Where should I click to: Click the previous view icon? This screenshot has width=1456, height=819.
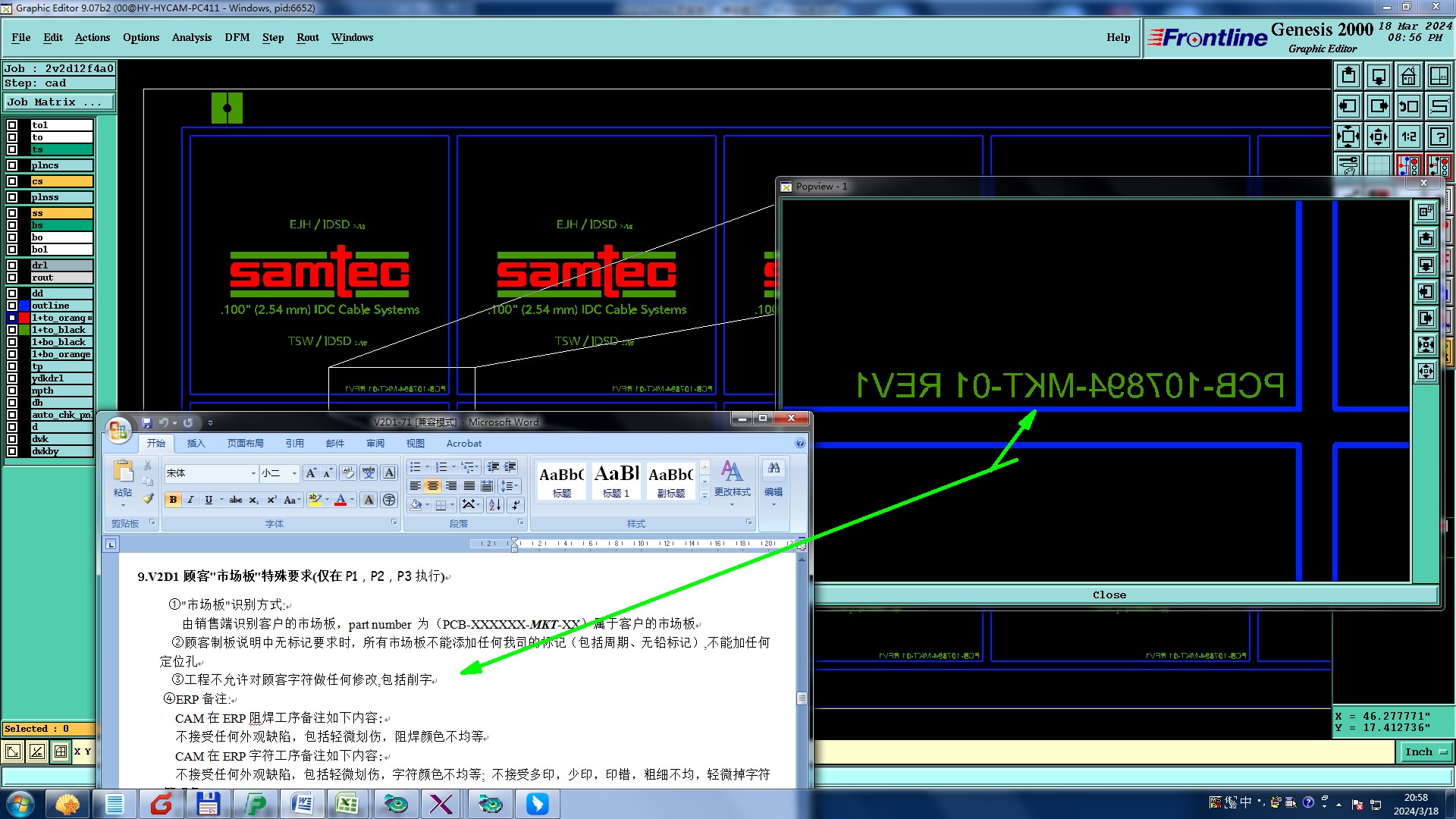coord(1409,106)
